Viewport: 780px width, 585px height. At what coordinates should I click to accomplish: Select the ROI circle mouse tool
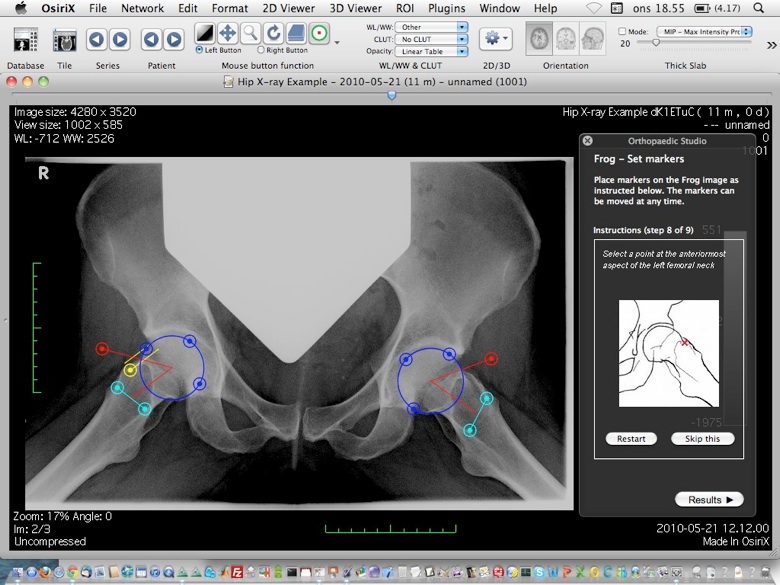(319, 33)
